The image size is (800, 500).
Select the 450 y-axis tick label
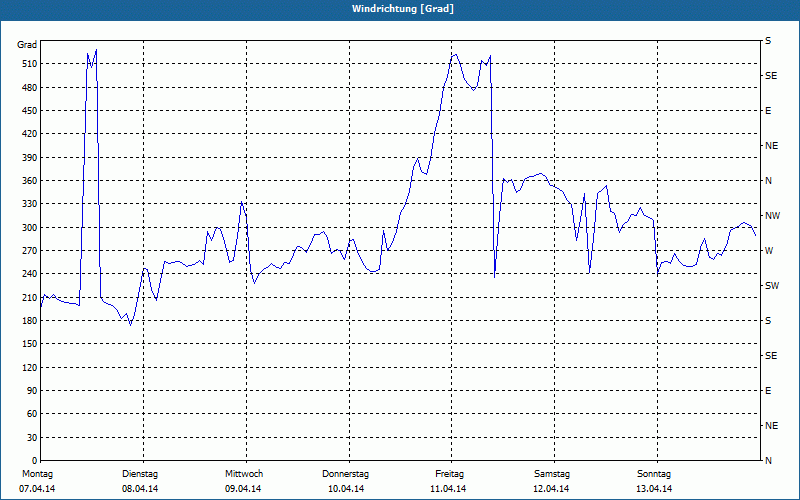click(x=29, y=111)
